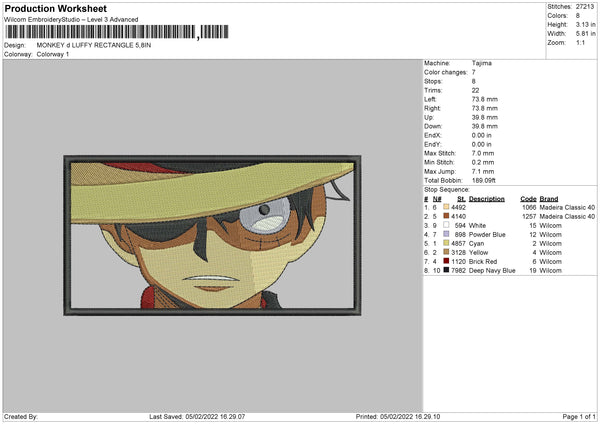This screenshot has width=600, height=424.
Task: Click the Trims value '22'
Action: [475, 90]
